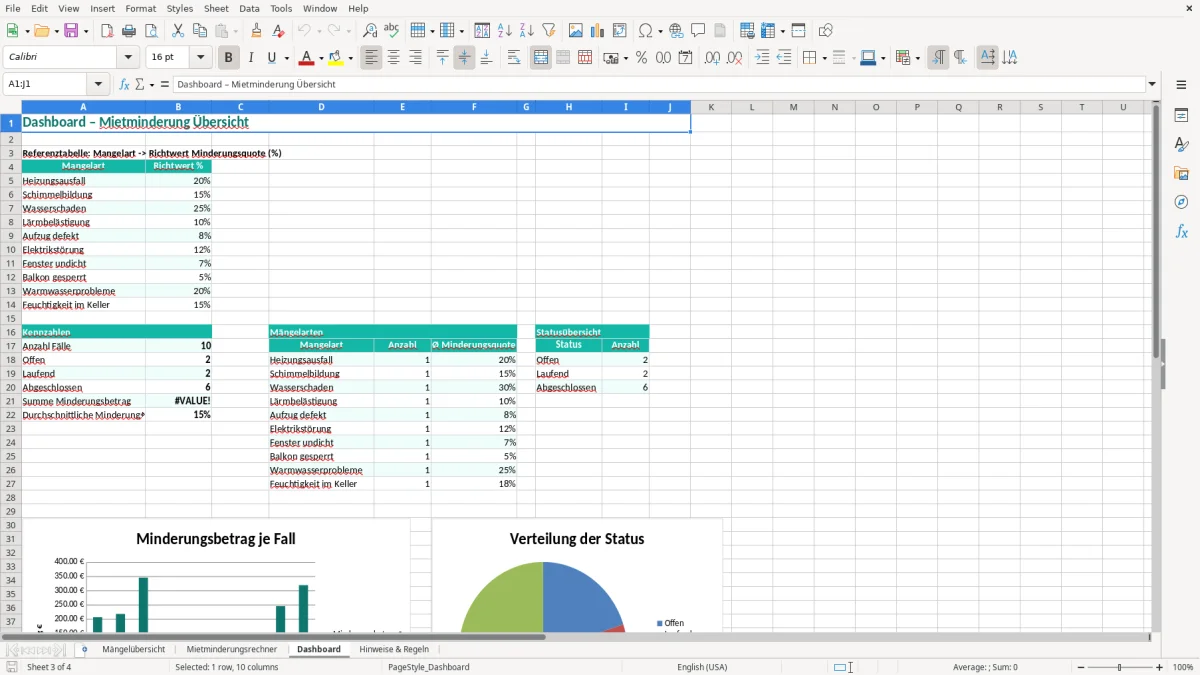The height and width of the screenshot is (675, 1200).
Task: Open Print Preview from the toolbar
Action: (x=151, y=31)
